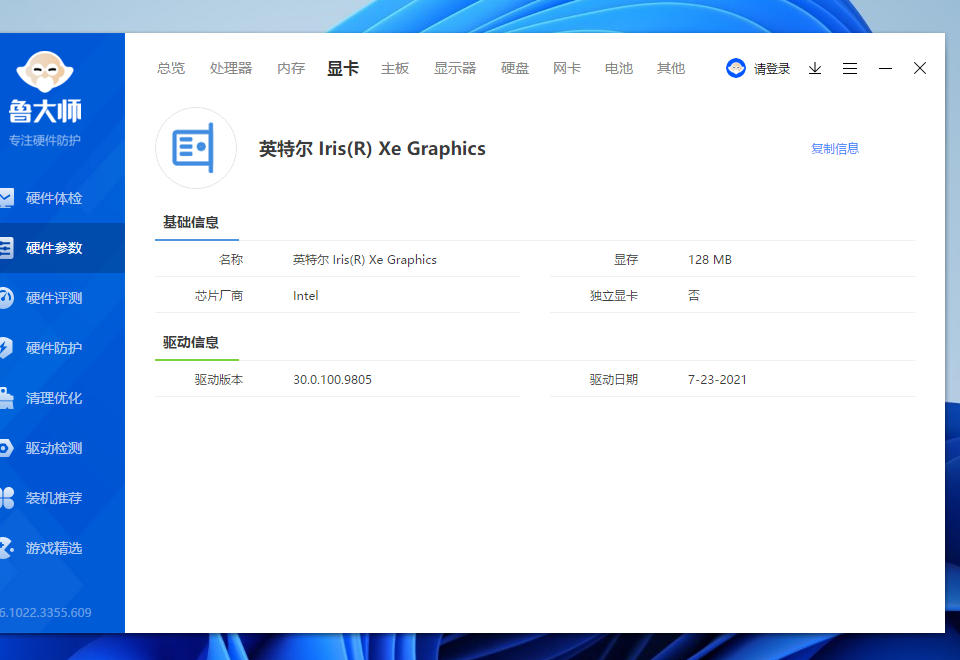960x660 pixels.
Task: Open 游戏精选 icon
Action: tap(6, 548)
